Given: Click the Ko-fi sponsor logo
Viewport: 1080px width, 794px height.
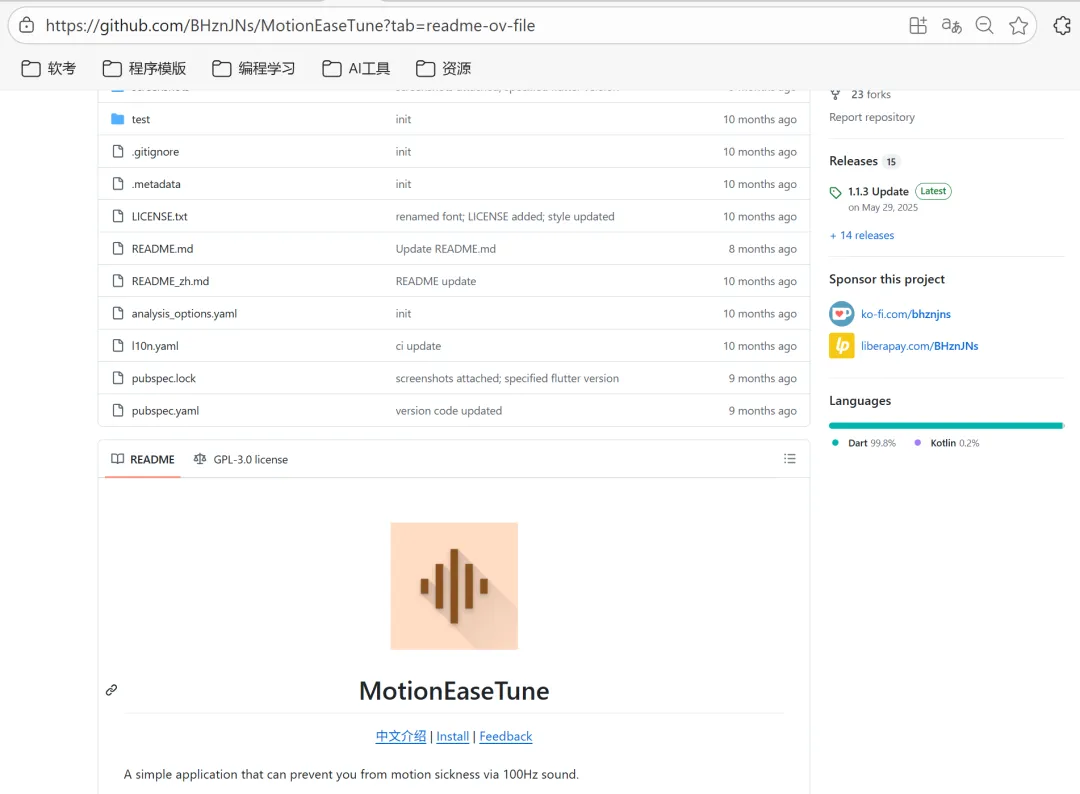Looking at the screenshot, I should pyautogui.click(x=841, y=314).
